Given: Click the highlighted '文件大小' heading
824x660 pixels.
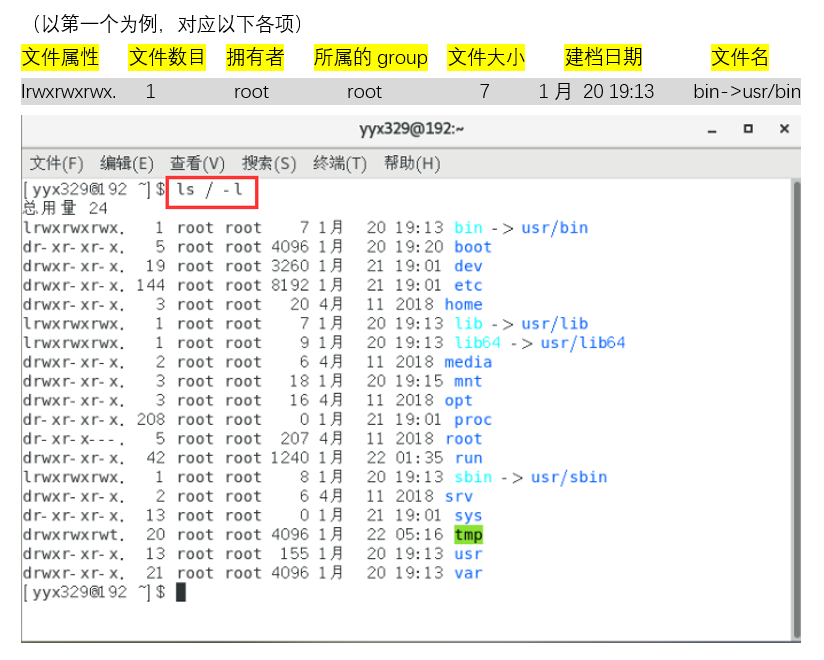Looking at the screenshot, I should point(486,57).
